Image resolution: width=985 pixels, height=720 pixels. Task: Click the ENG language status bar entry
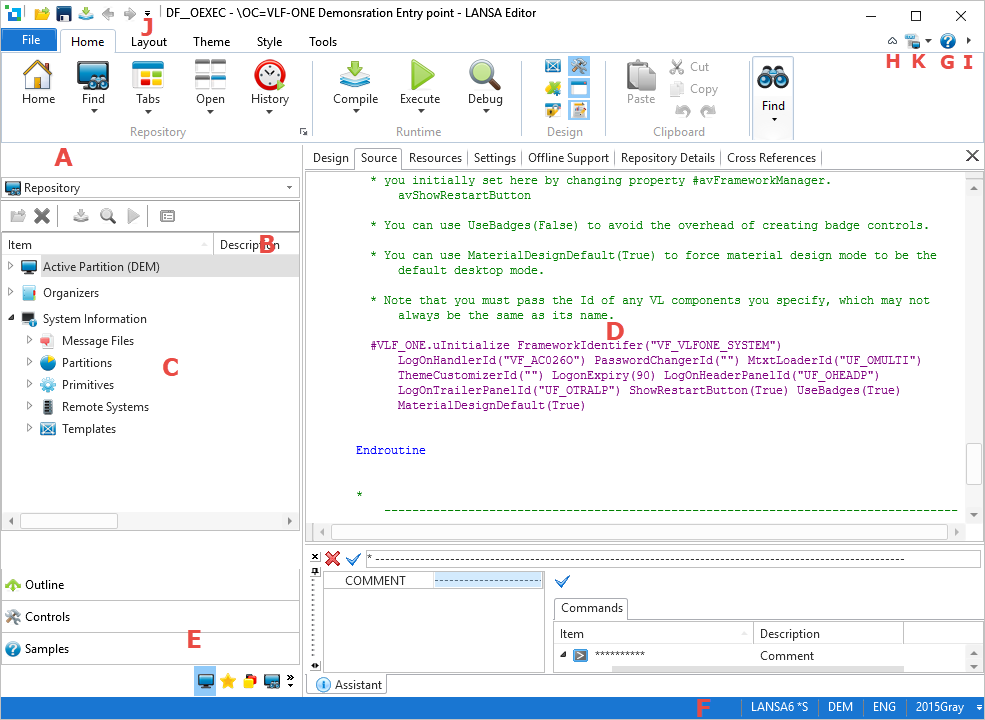tap(884, 707)
